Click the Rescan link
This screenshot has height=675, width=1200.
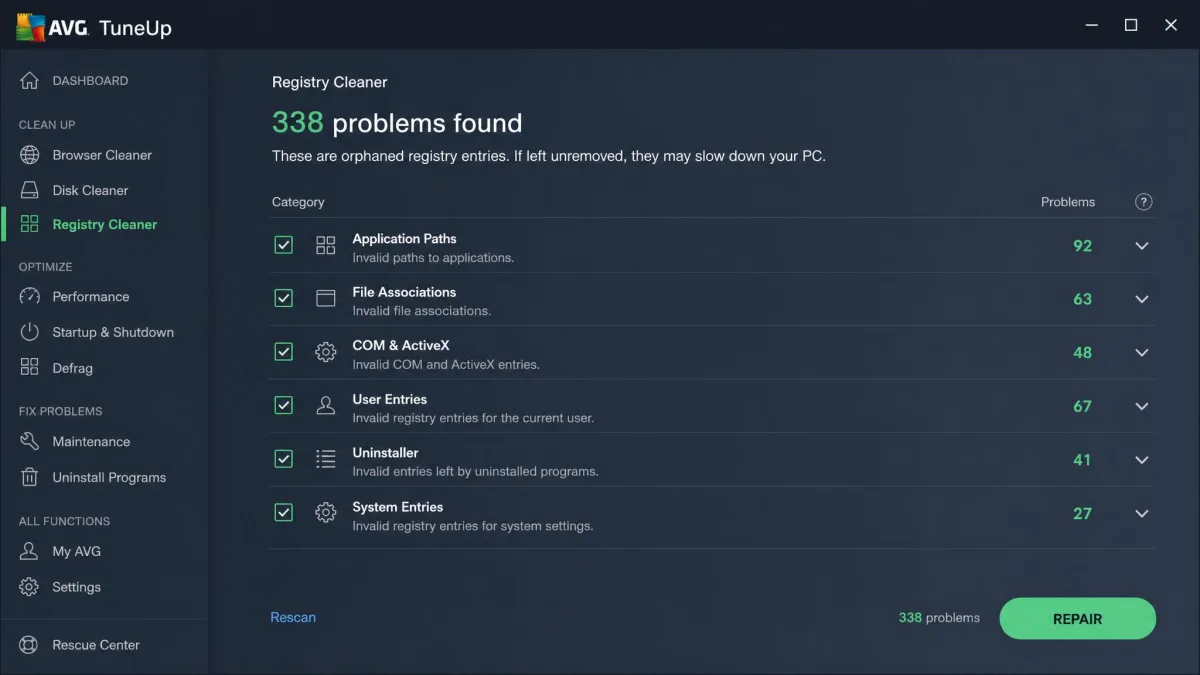click(293, 618)
